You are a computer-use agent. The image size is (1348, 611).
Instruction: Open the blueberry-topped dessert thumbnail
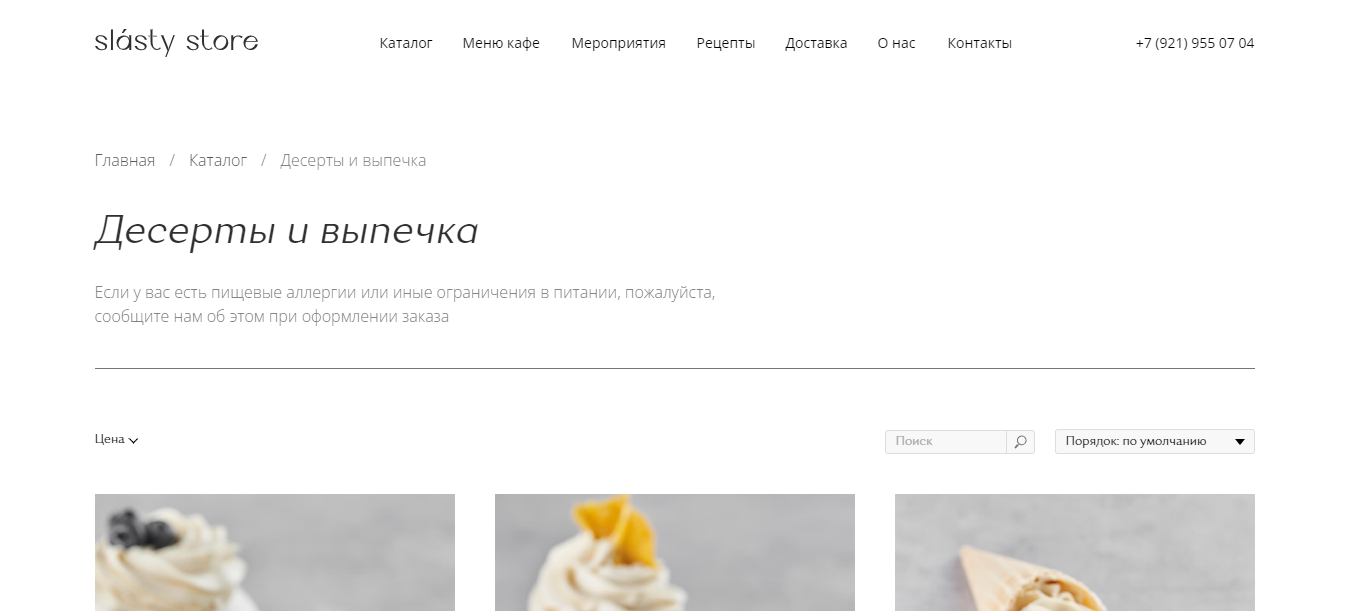pyautogui.click(x=275, y=552)
